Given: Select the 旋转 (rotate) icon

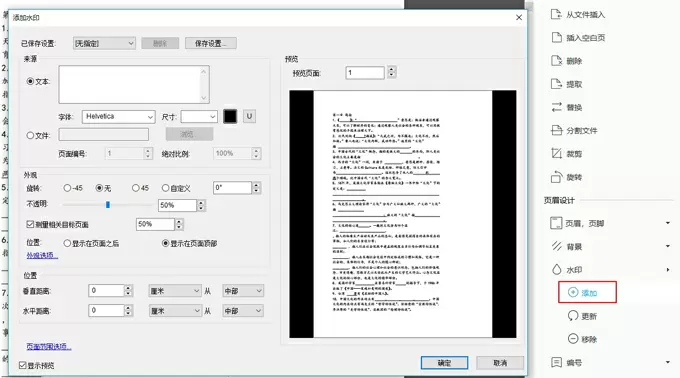Looking at the screenshot, I should pos(556,177).
